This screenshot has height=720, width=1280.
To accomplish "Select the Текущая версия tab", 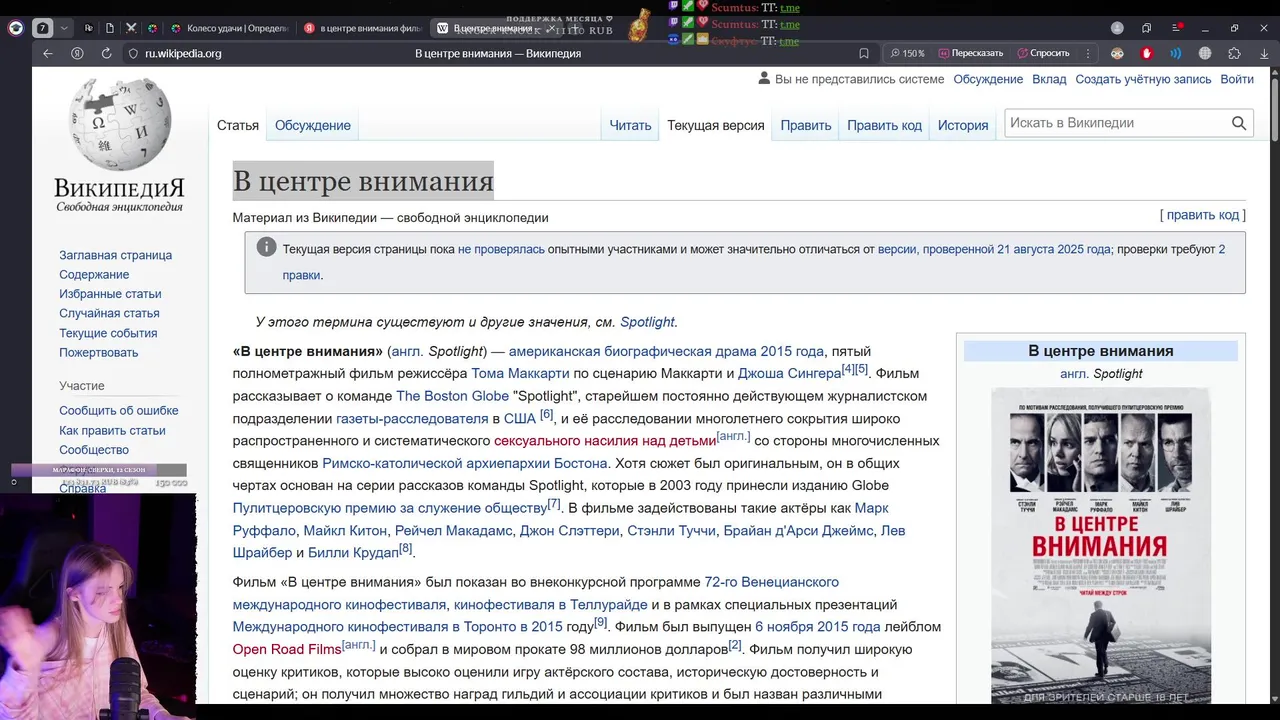I will pyautogui.click(x=716, y=125).
